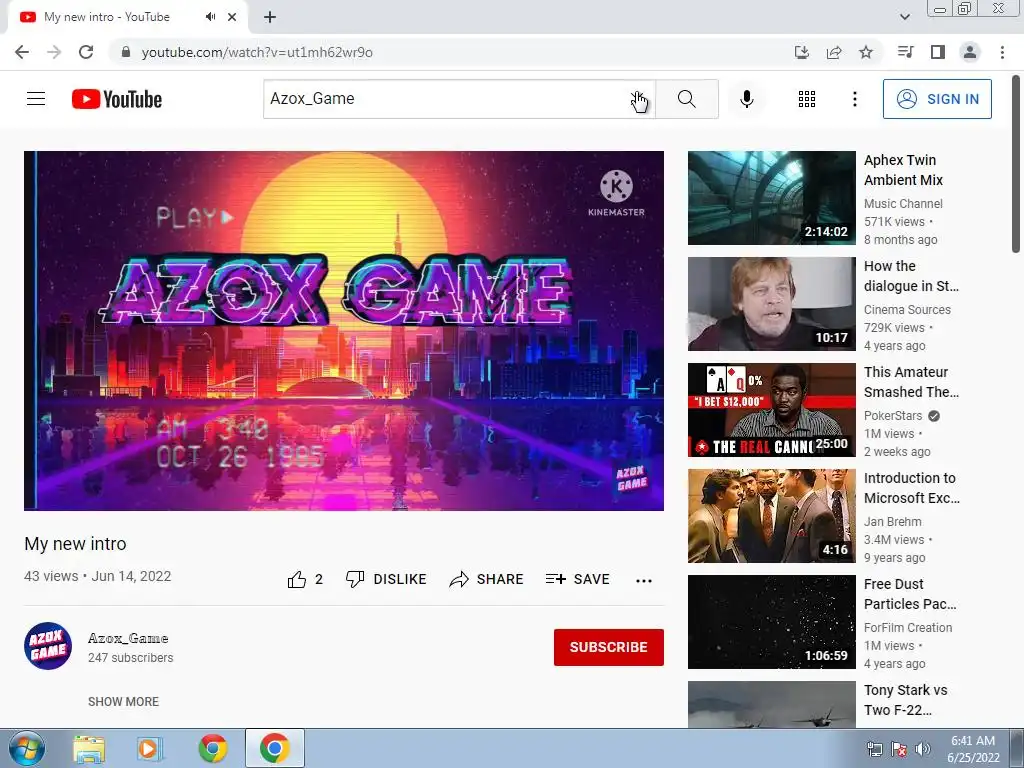Open tab search chevron dropdown

(x=904, y=17)
